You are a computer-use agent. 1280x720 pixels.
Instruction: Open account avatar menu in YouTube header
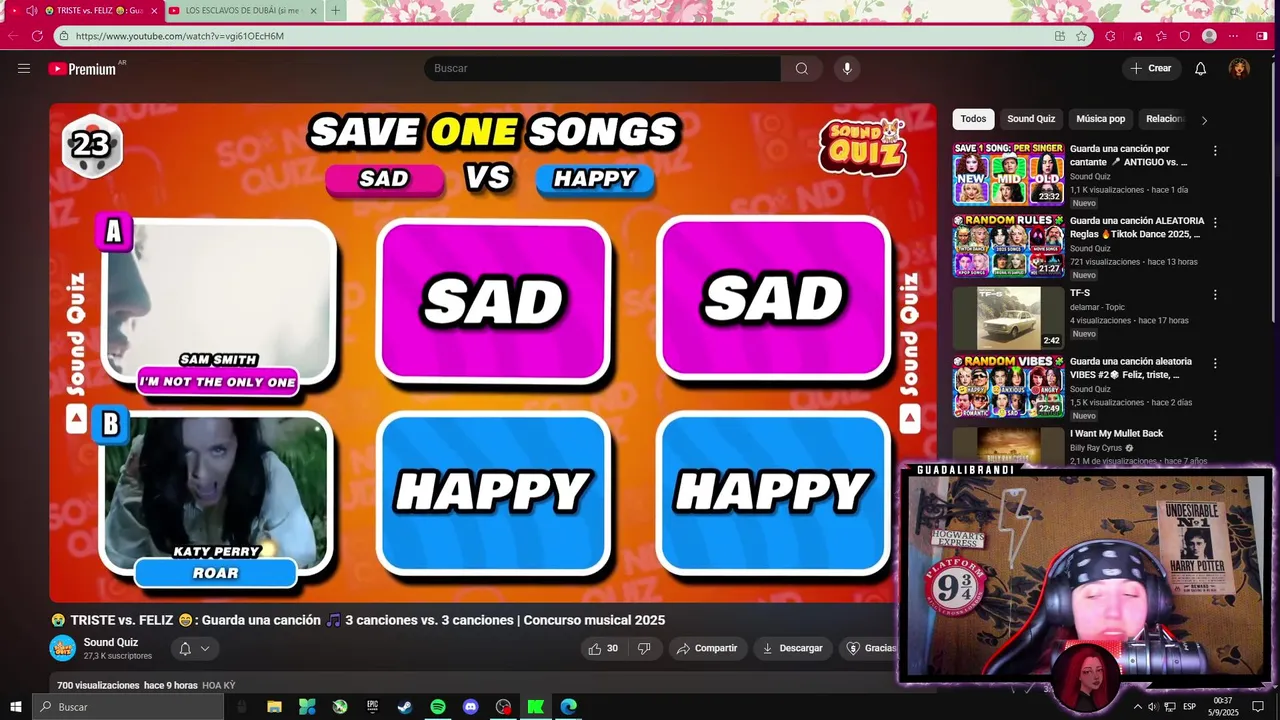coord(1239,68)
